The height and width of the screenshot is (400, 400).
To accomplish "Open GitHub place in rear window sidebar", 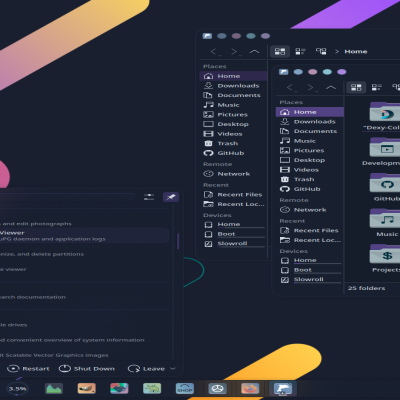I will tap(233, 153).
